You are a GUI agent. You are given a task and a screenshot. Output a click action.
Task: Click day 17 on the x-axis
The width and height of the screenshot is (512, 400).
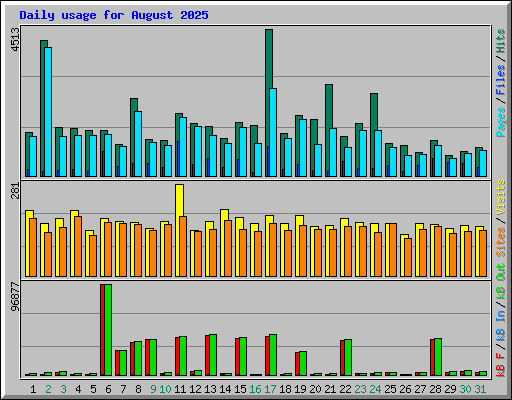coord(270,389)
